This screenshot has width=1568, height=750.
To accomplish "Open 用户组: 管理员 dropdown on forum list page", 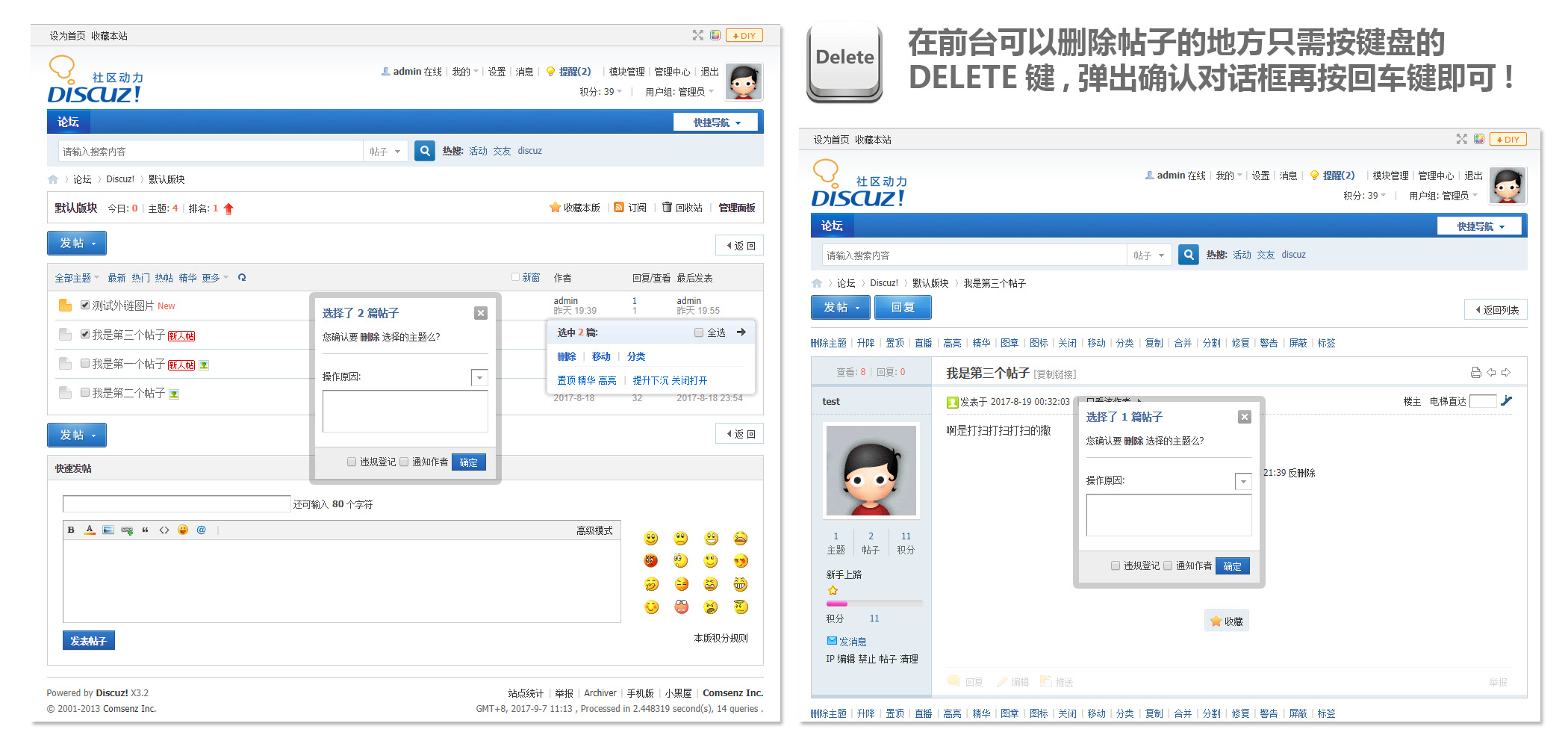I will coord(679,92).
